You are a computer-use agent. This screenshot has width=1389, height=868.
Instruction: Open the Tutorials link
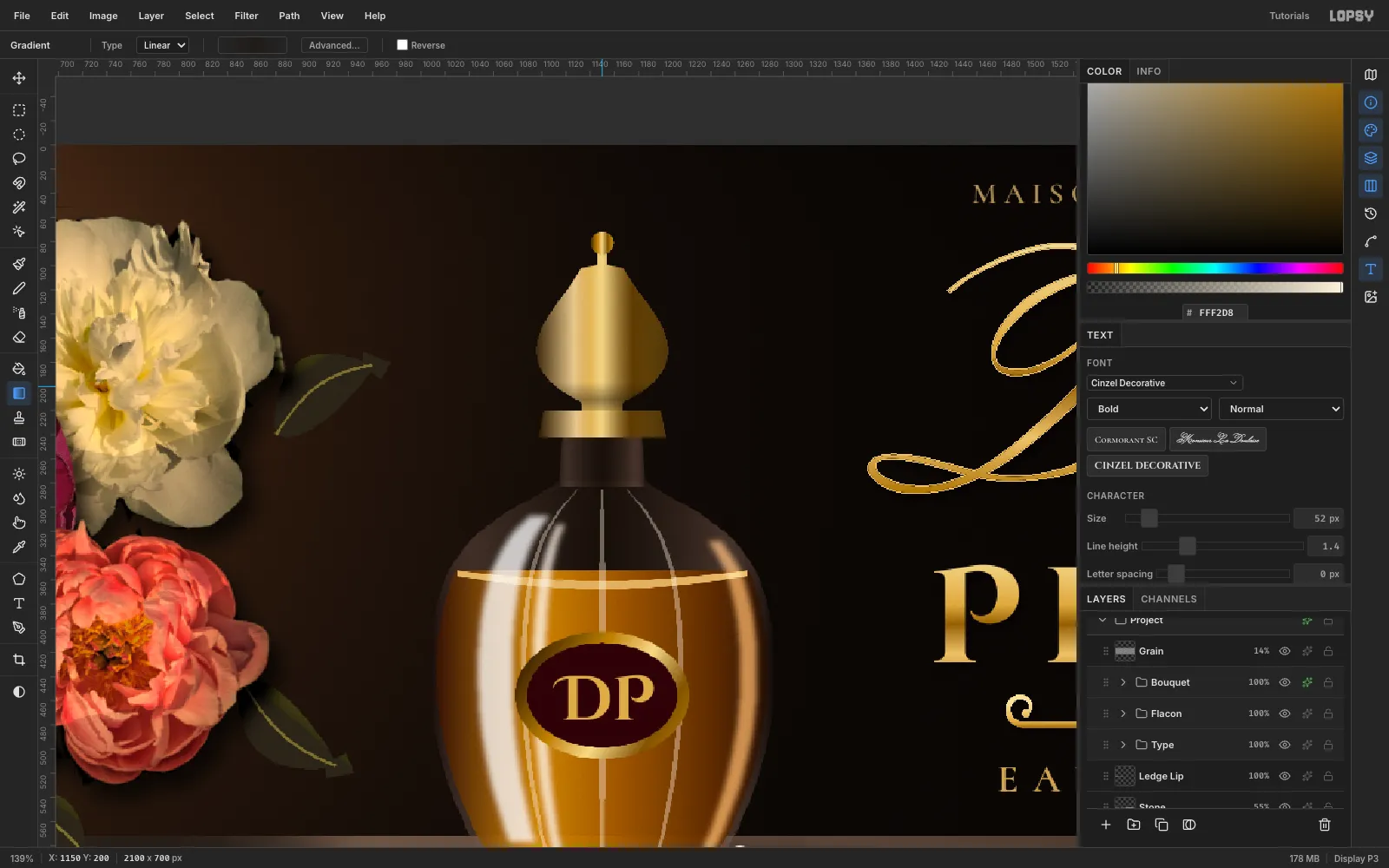click(x=1289, y=16)
